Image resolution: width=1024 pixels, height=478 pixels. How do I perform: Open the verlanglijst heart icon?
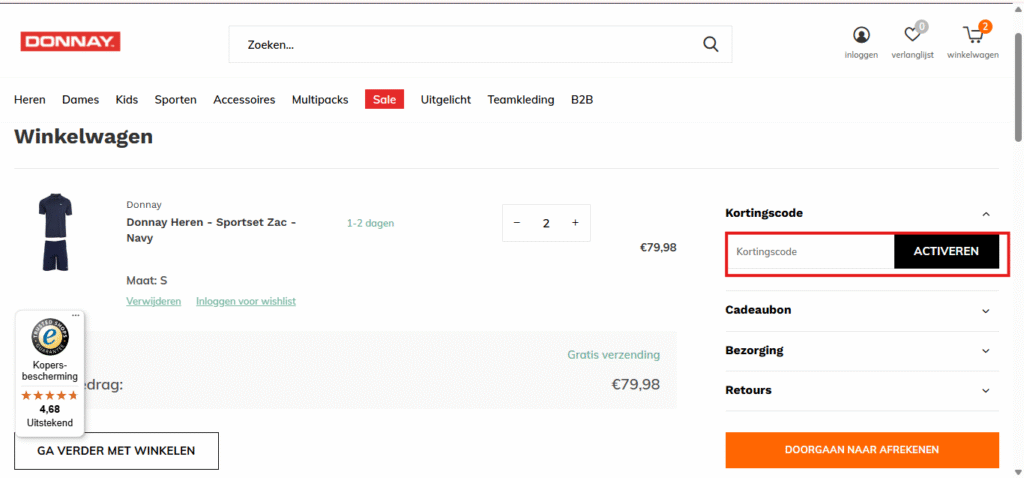[x=912, y=35]
